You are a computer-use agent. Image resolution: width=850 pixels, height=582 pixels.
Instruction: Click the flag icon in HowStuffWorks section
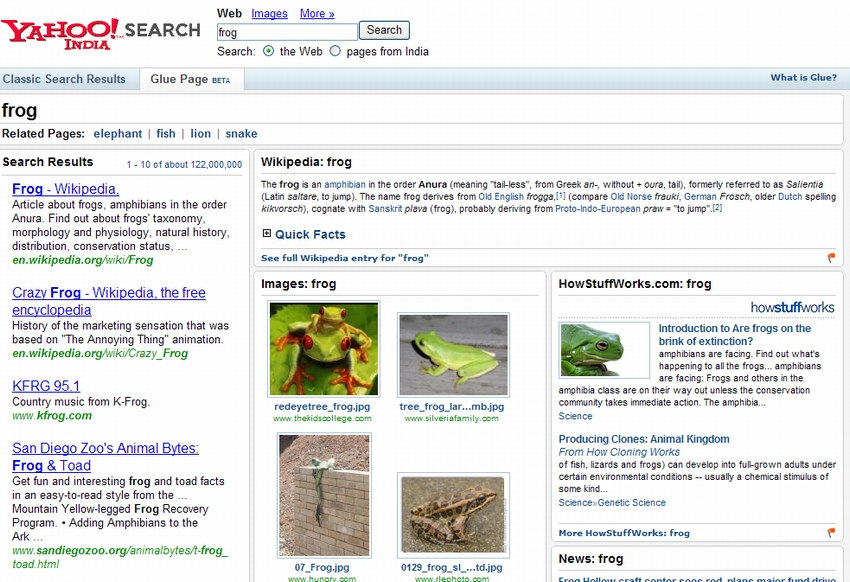[831, 532]
